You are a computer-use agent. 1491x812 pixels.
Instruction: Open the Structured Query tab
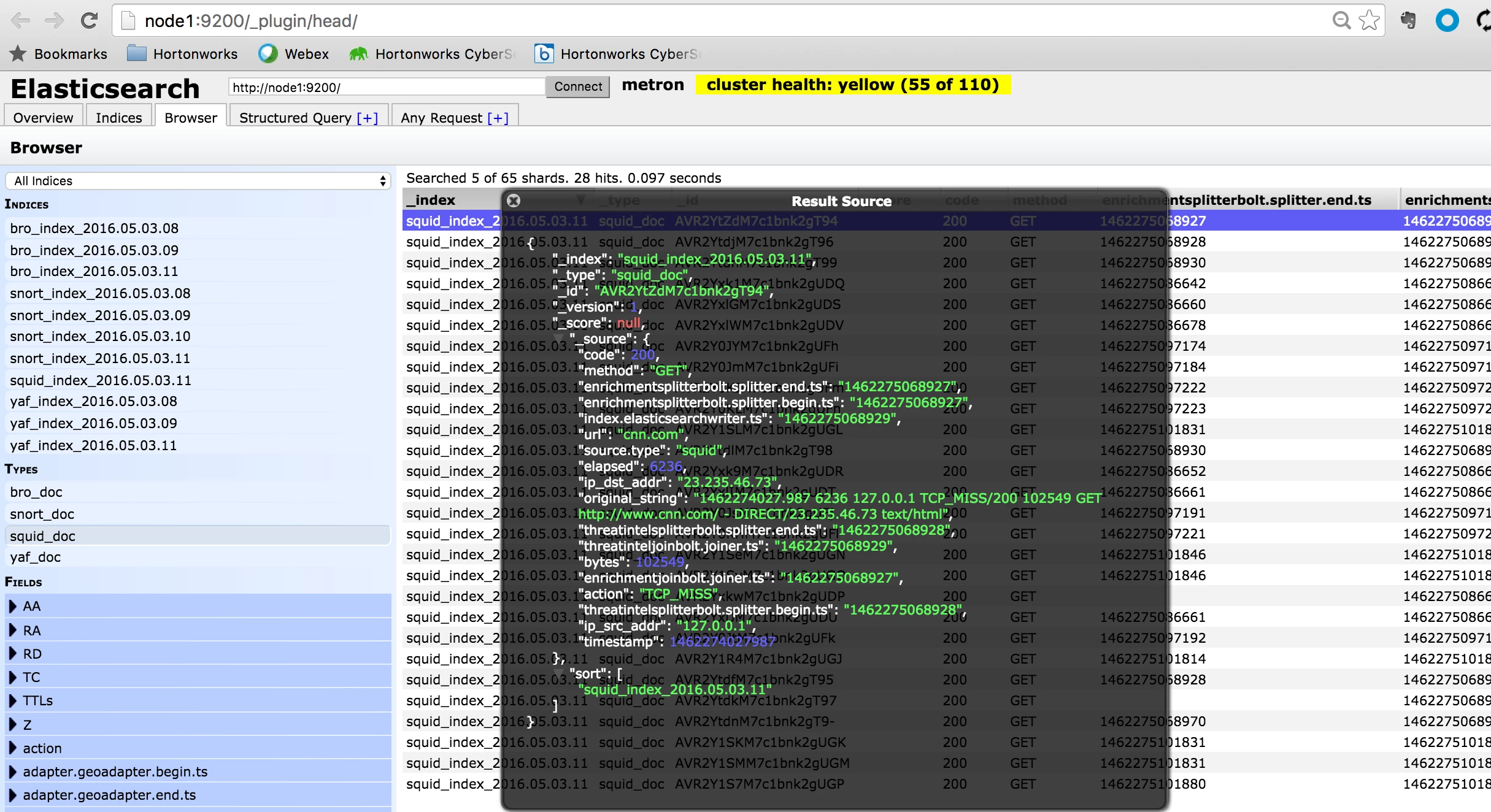click(x=309, y=117)
